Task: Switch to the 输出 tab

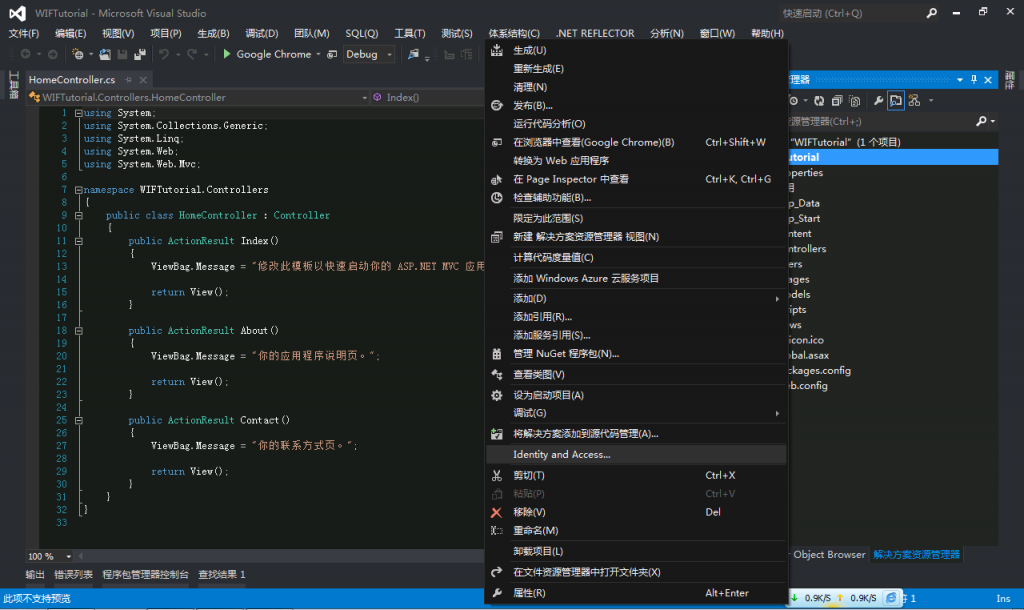Action: tap(35, 575)
